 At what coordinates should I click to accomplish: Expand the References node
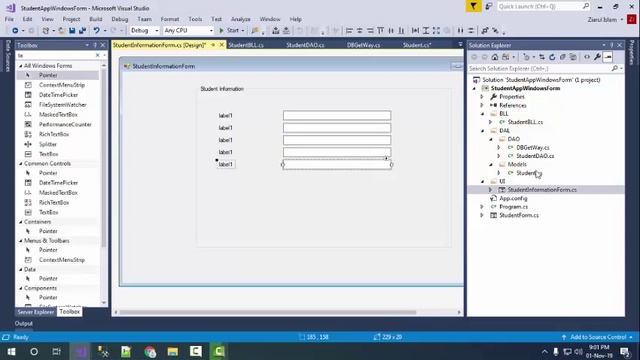482,105
